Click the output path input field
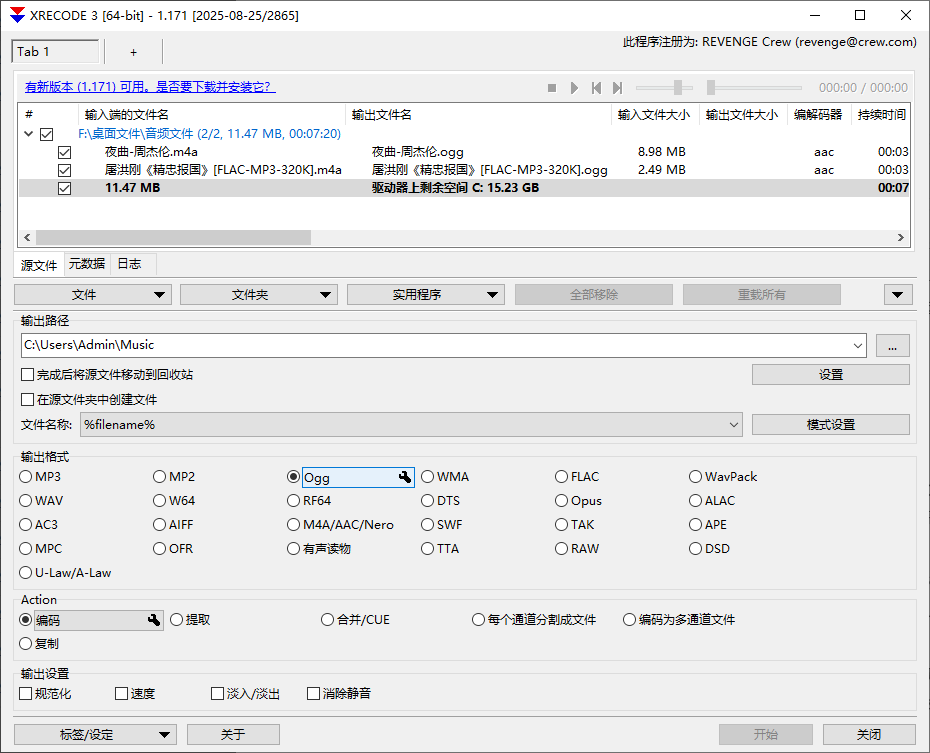The width and height of the screenshot is (930, 753). [x=440, y=344]
